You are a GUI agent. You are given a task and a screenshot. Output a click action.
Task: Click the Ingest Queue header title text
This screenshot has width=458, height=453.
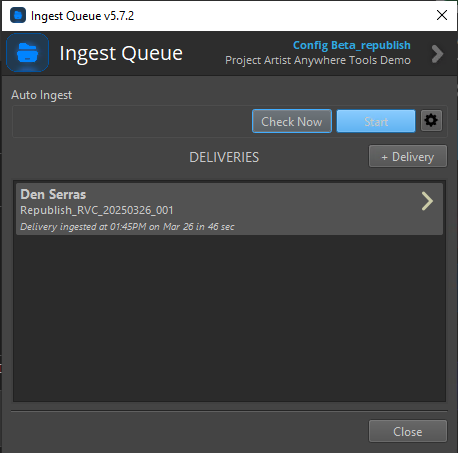click(121, 53)
